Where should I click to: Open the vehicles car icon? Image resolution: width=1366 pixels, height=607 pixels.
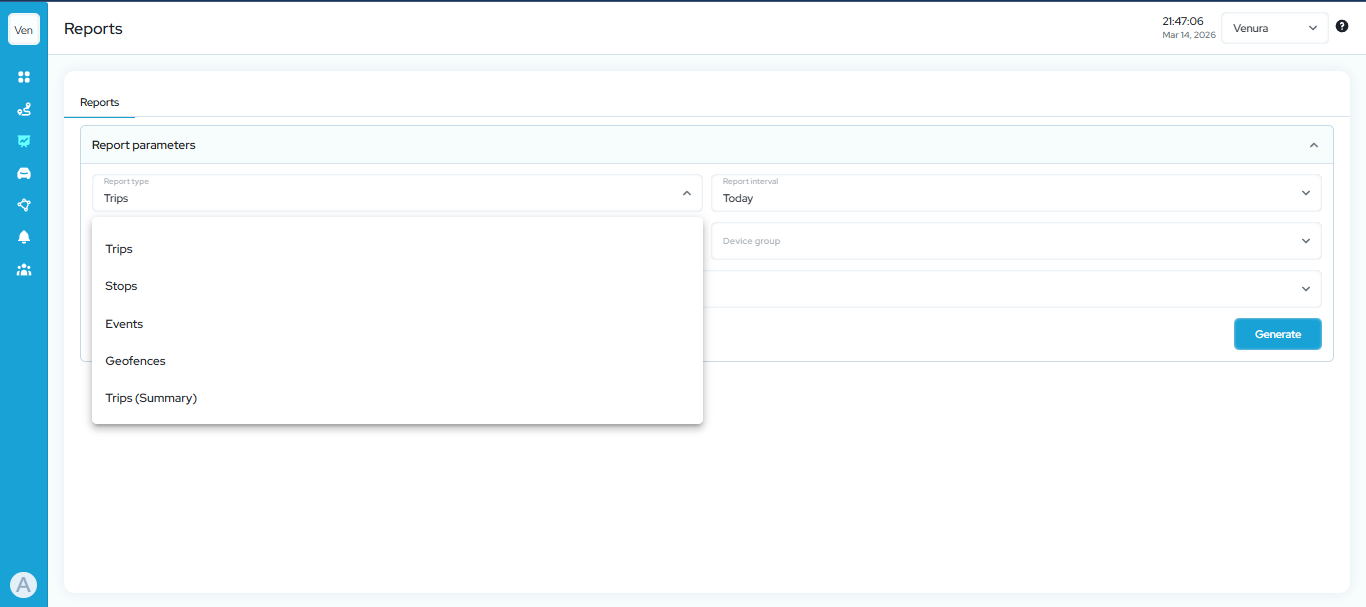24,173
